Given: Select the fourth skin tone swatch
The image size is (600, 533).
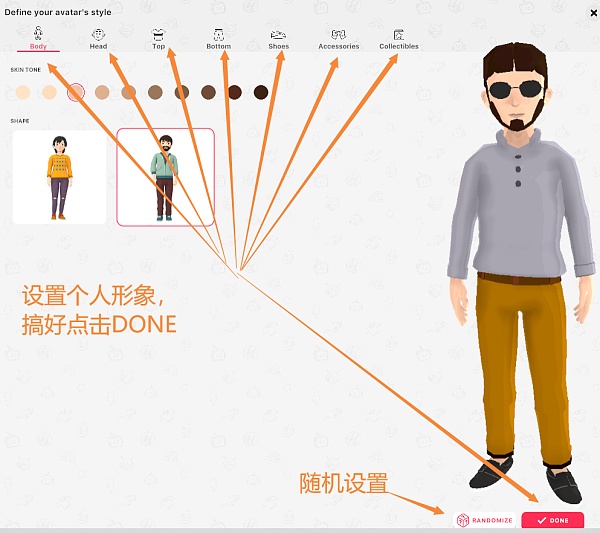Looking at the screenshot, I should point(102,92).
